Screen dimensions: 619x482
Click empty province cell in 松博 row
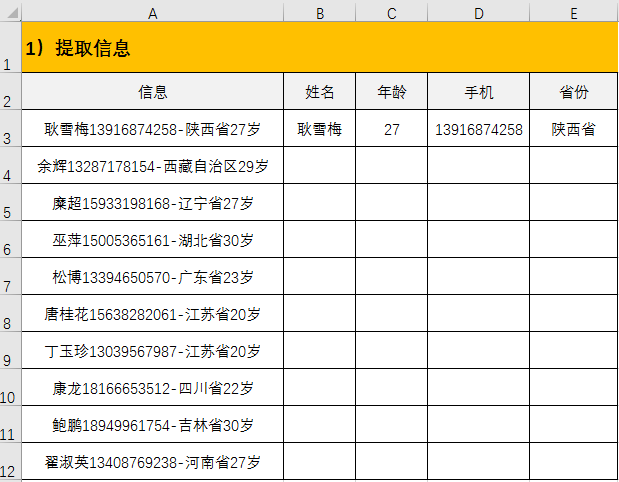click(574, 276)
